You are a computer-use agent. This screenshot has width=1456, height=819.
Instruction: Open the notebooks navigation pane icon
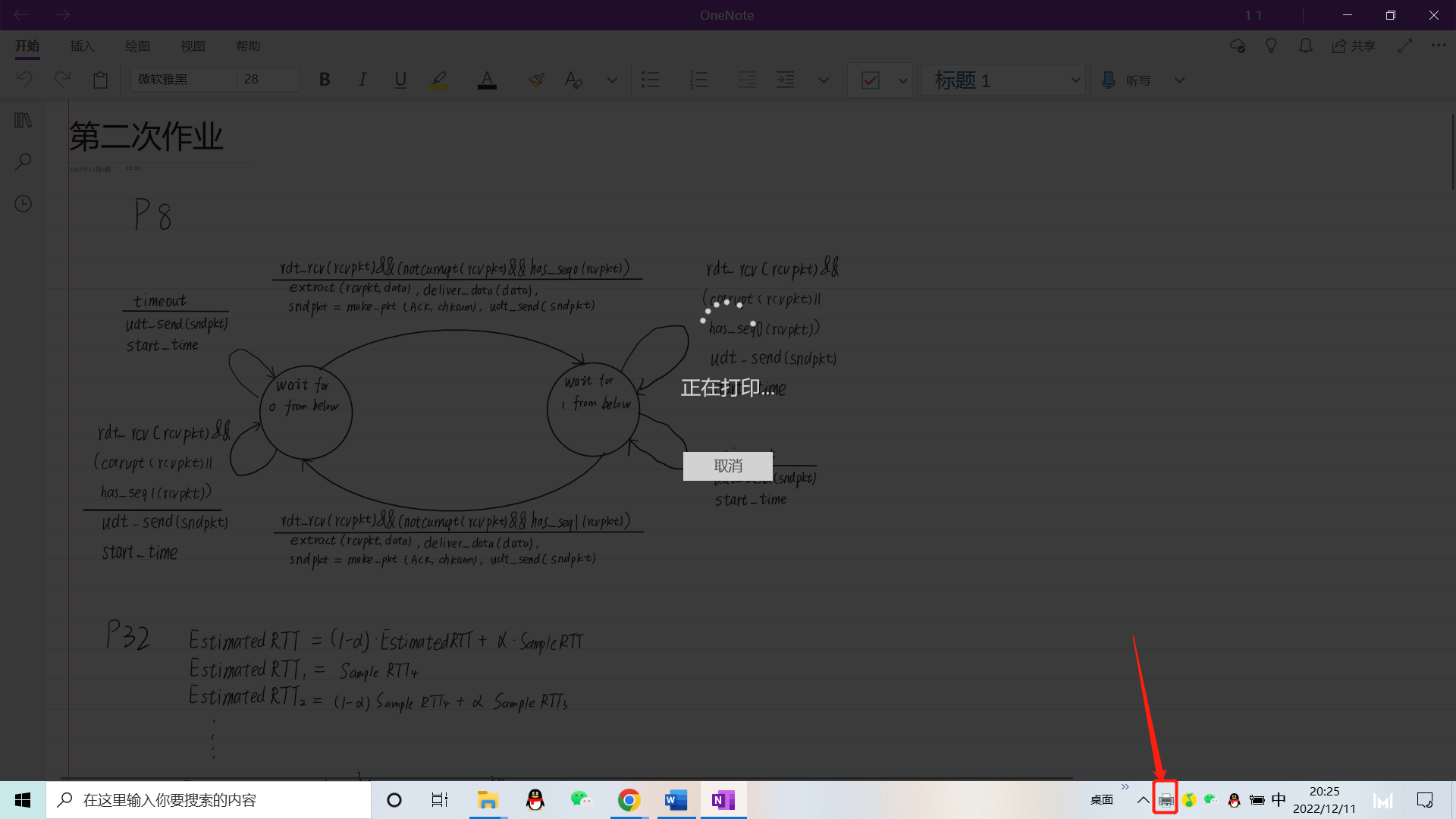coord(23,121)
